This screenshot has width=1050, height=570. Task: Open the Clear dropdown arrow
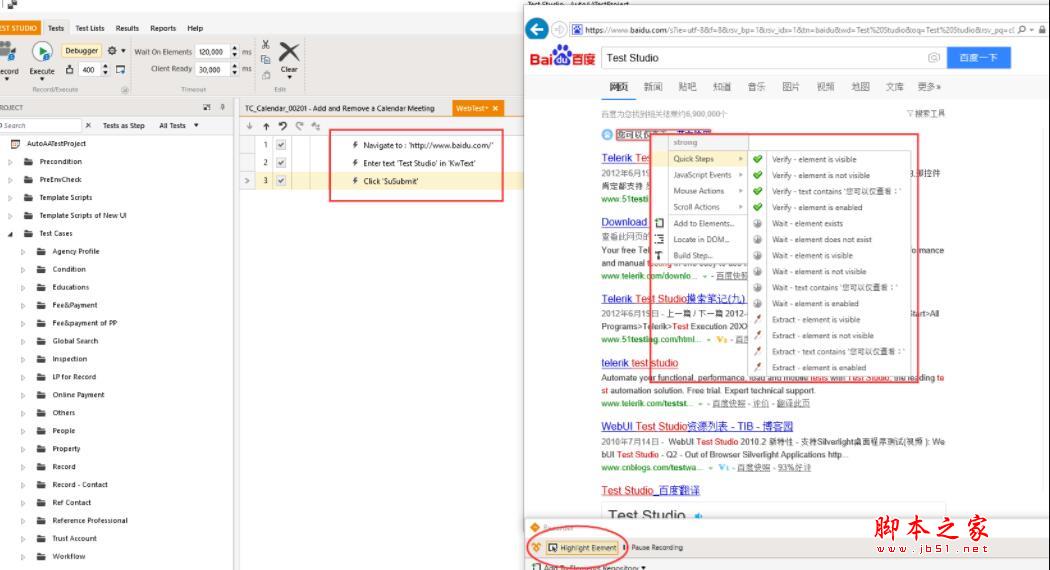(x=289, y=78)
